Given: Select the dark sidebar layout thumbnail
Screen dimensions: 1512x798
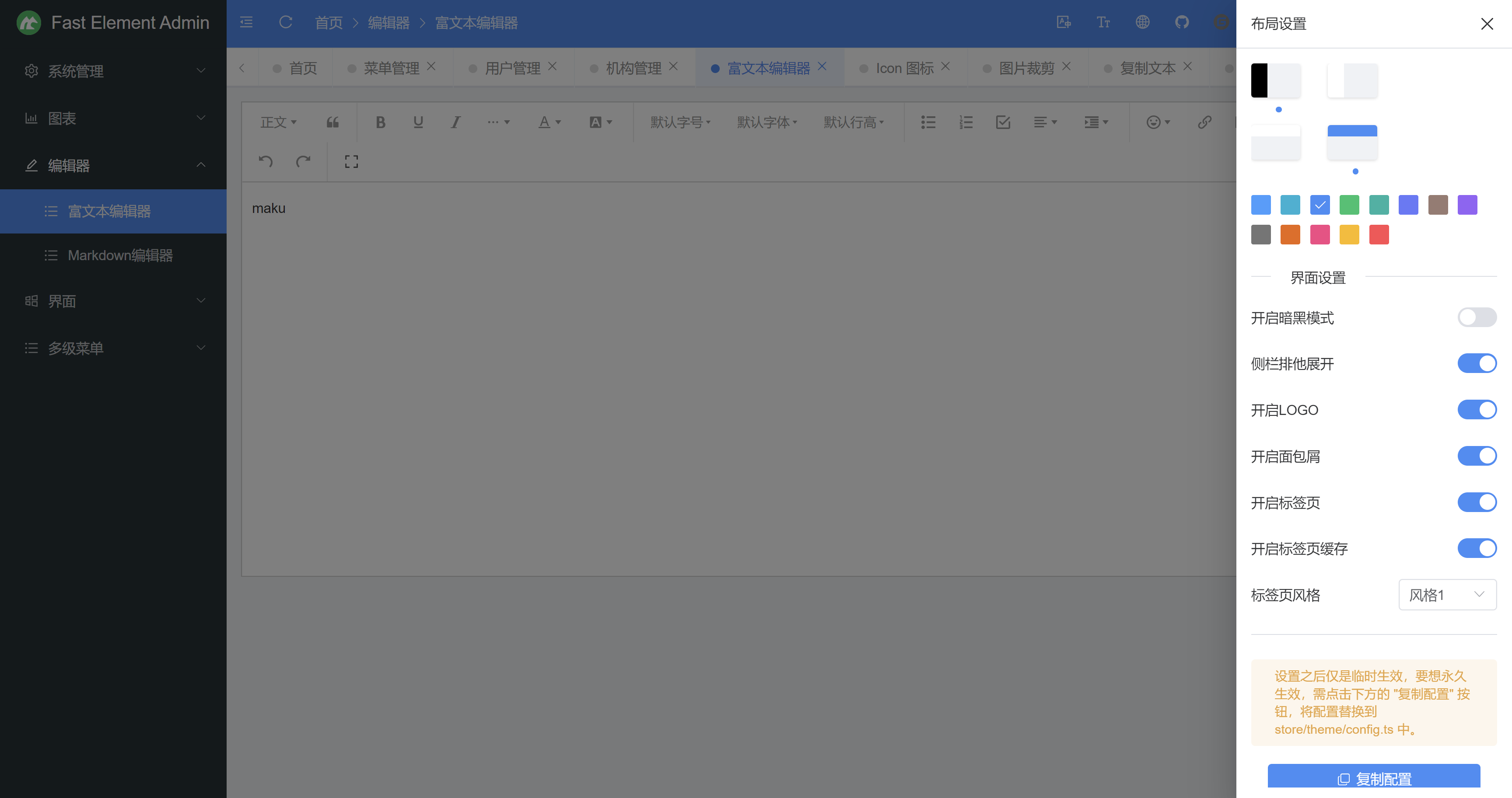Looking at the screenshot, I should (1276, 80).
